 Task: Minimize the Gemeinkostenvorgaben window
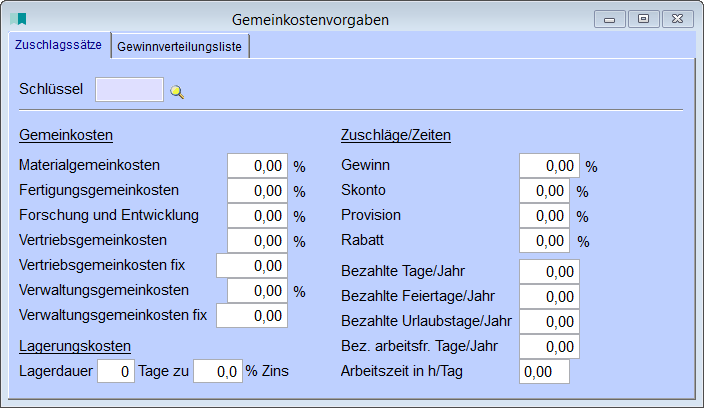609,19
